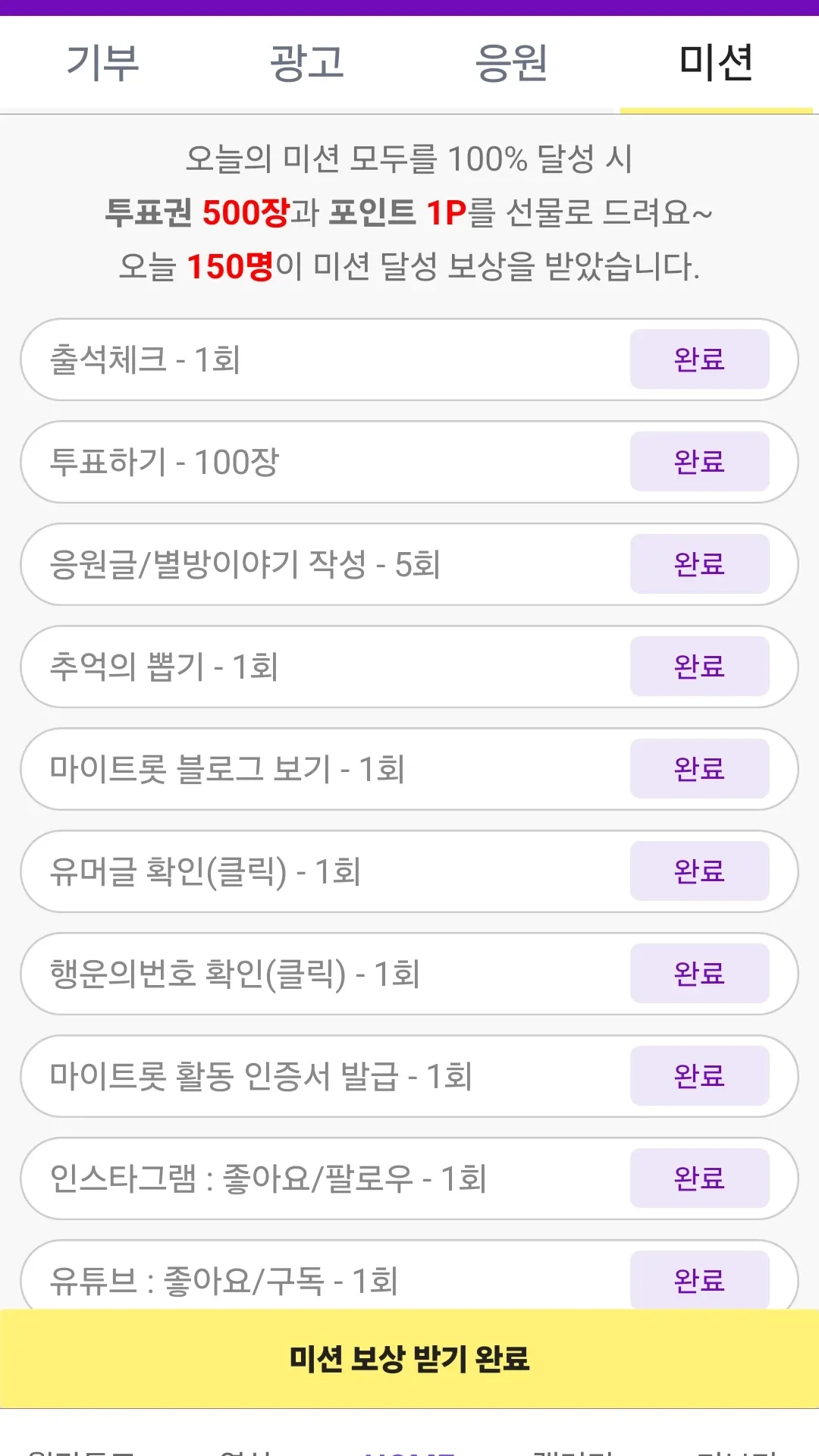Open the 출석체크 - 1회 mission row
This screenshot has height=1456, width=819.
click(409, 359)
